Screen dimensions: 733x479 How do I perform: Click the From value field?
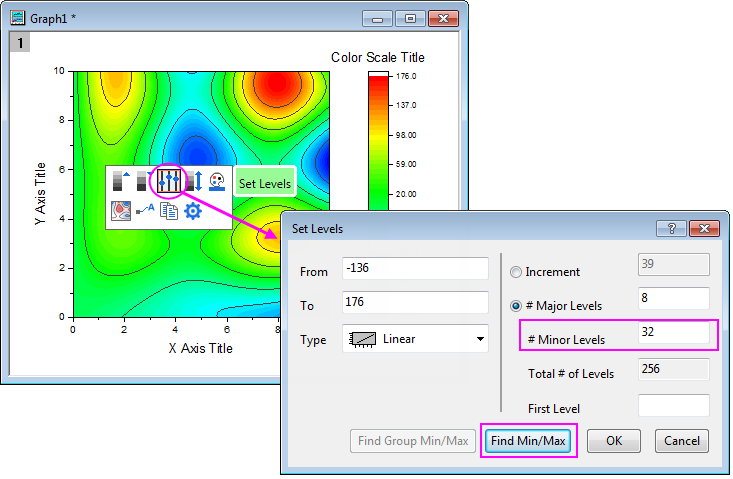click(x=414, y=270)
